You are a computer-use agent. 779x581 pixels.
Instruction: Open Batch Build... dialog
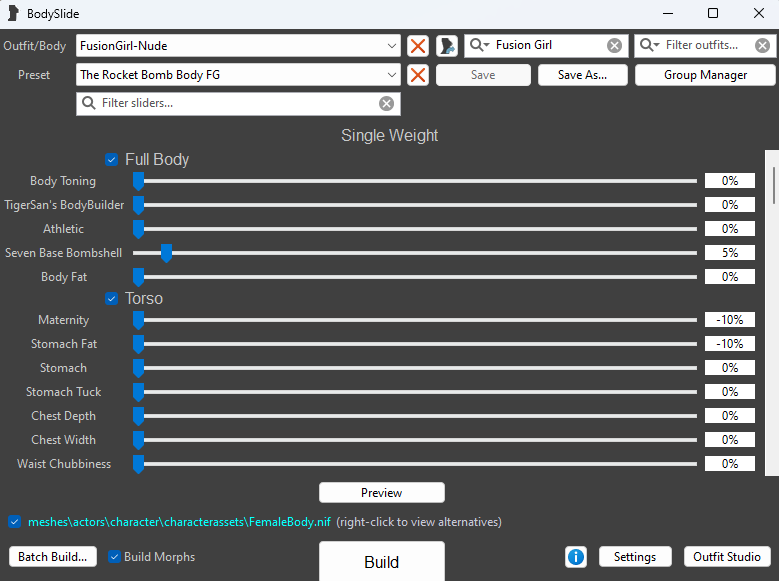coord(53,557)
